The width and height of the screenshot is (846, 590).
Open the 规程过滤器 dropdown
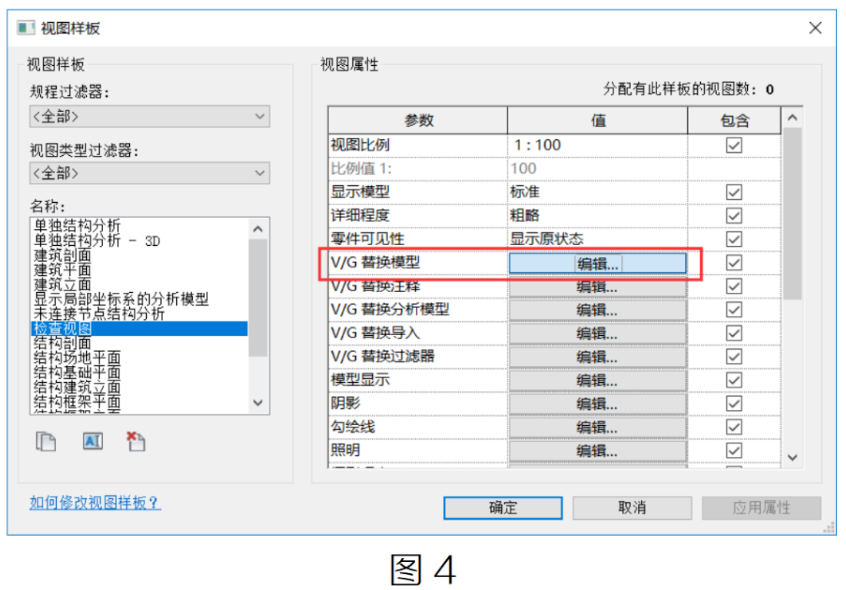click(149, 116)
